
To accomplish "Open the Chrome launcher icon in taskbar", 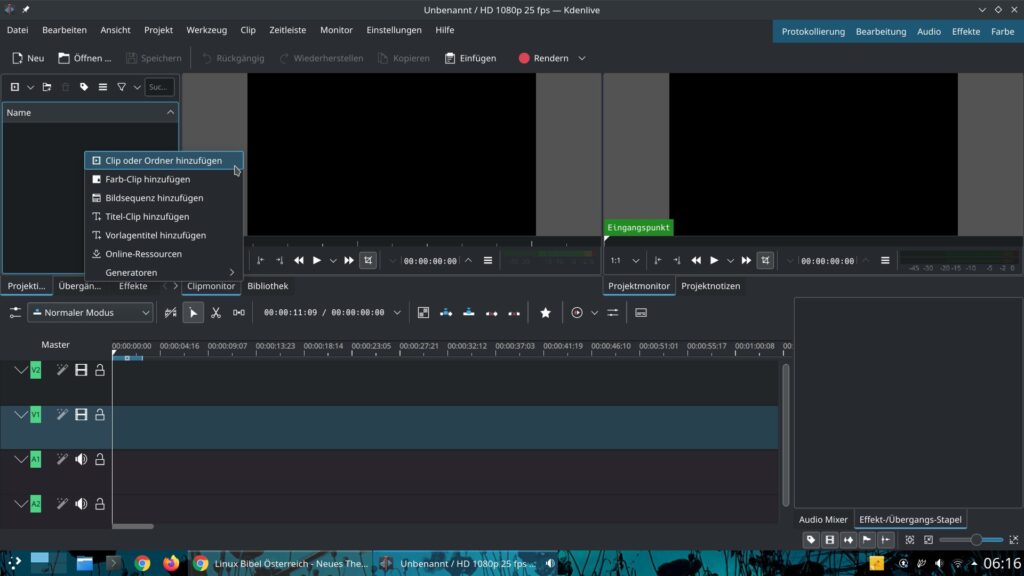I will tap(142, 563).
